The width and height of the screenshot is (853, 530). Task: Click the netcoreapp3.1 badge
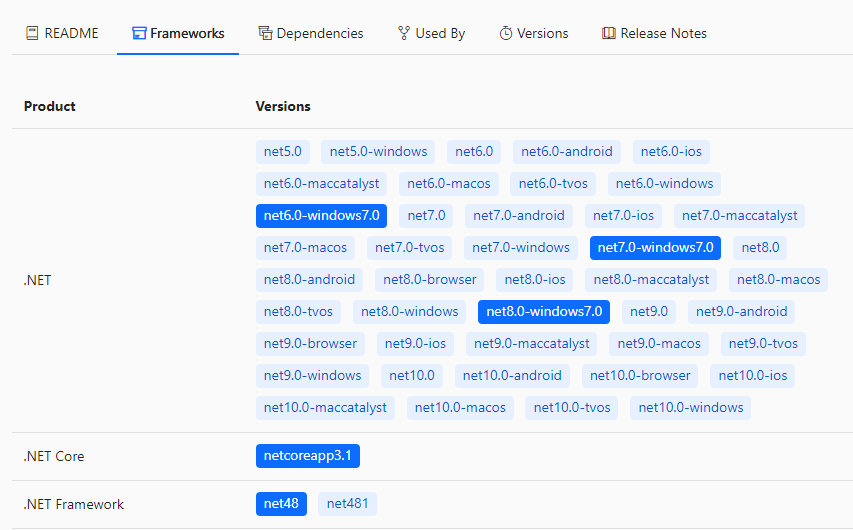tap(307, 456)
